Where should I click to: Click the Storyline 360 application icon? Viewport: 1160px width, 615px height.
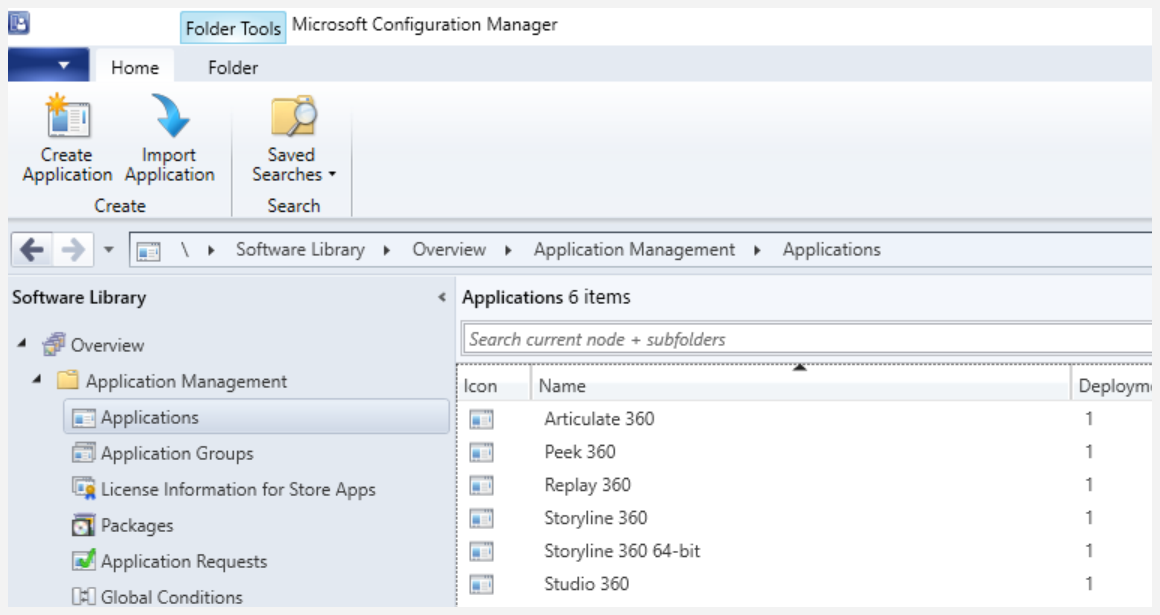482,519
